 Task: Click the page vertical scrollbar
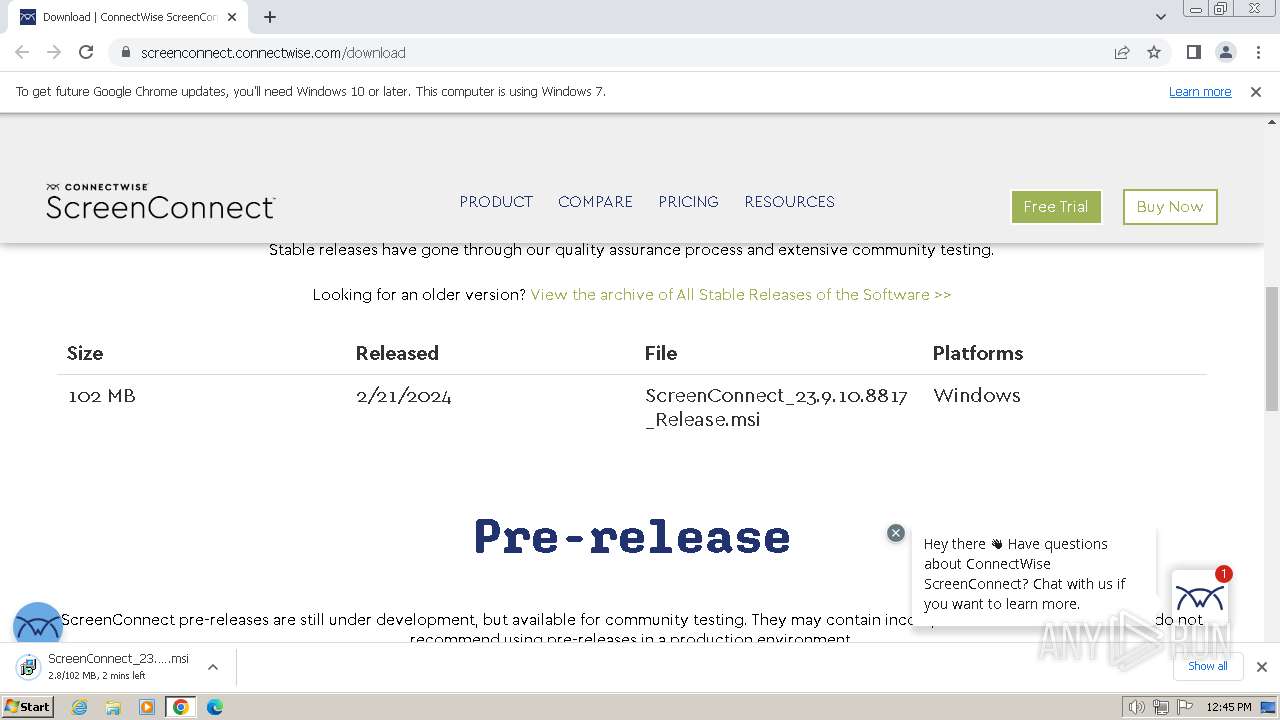1272,351
